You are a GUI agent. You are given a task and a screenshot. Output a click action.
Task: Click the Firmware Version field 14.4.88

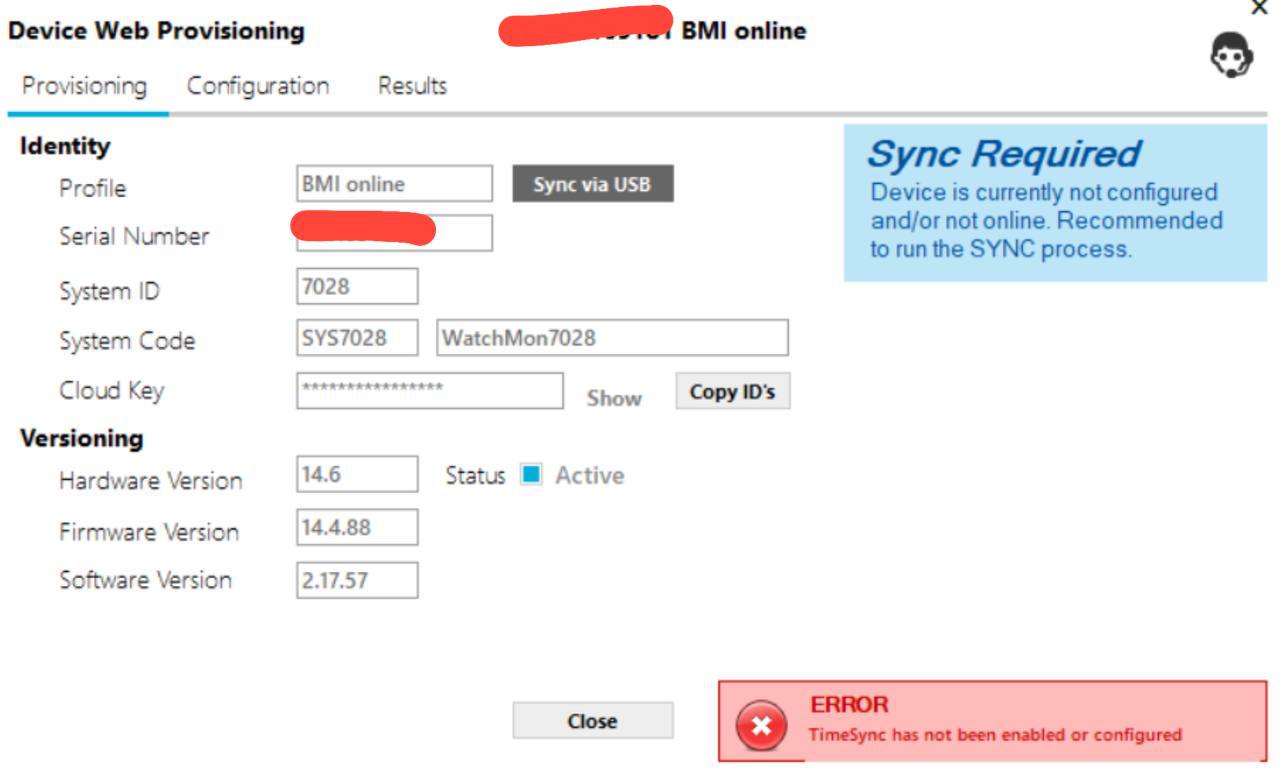(x=357, y=527)
